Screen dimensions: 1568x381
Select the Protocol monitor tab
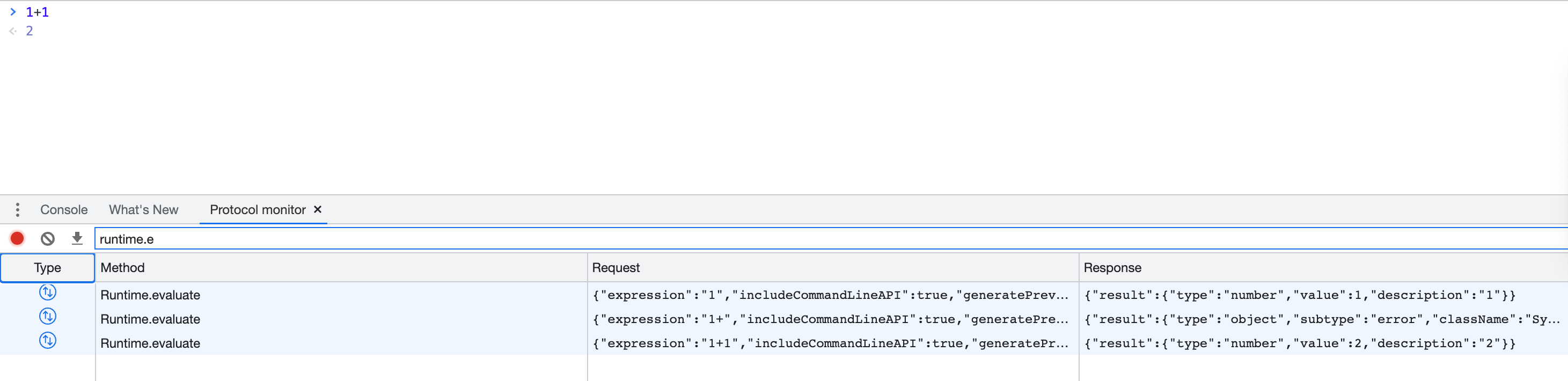click(x=258, y=210)
